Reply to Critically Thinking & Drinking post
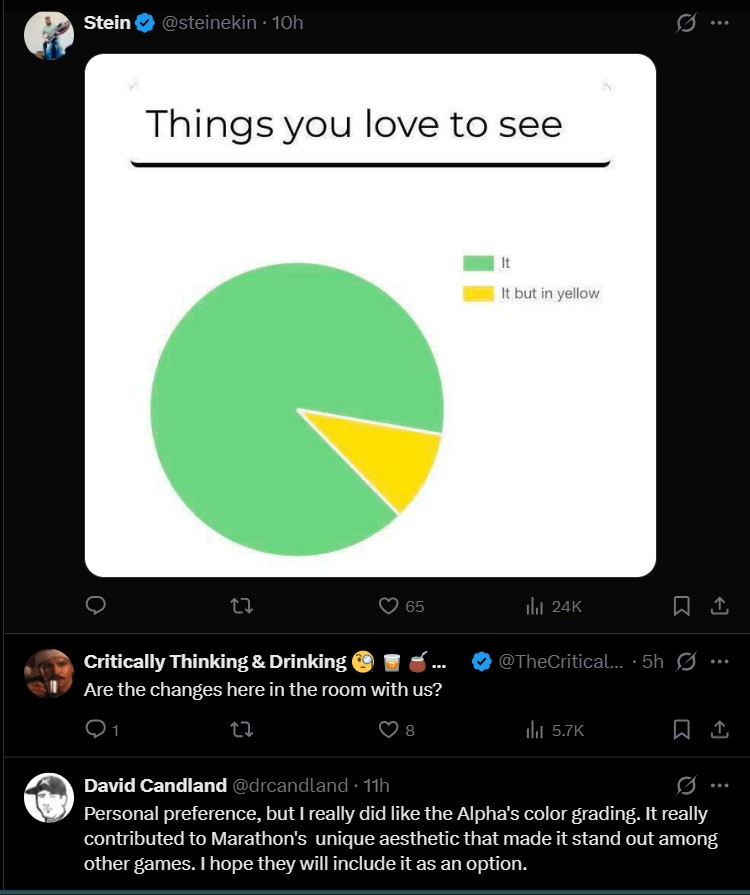This screenshot has height=895, width=750. pyautogui.click(x=97, y=730)
